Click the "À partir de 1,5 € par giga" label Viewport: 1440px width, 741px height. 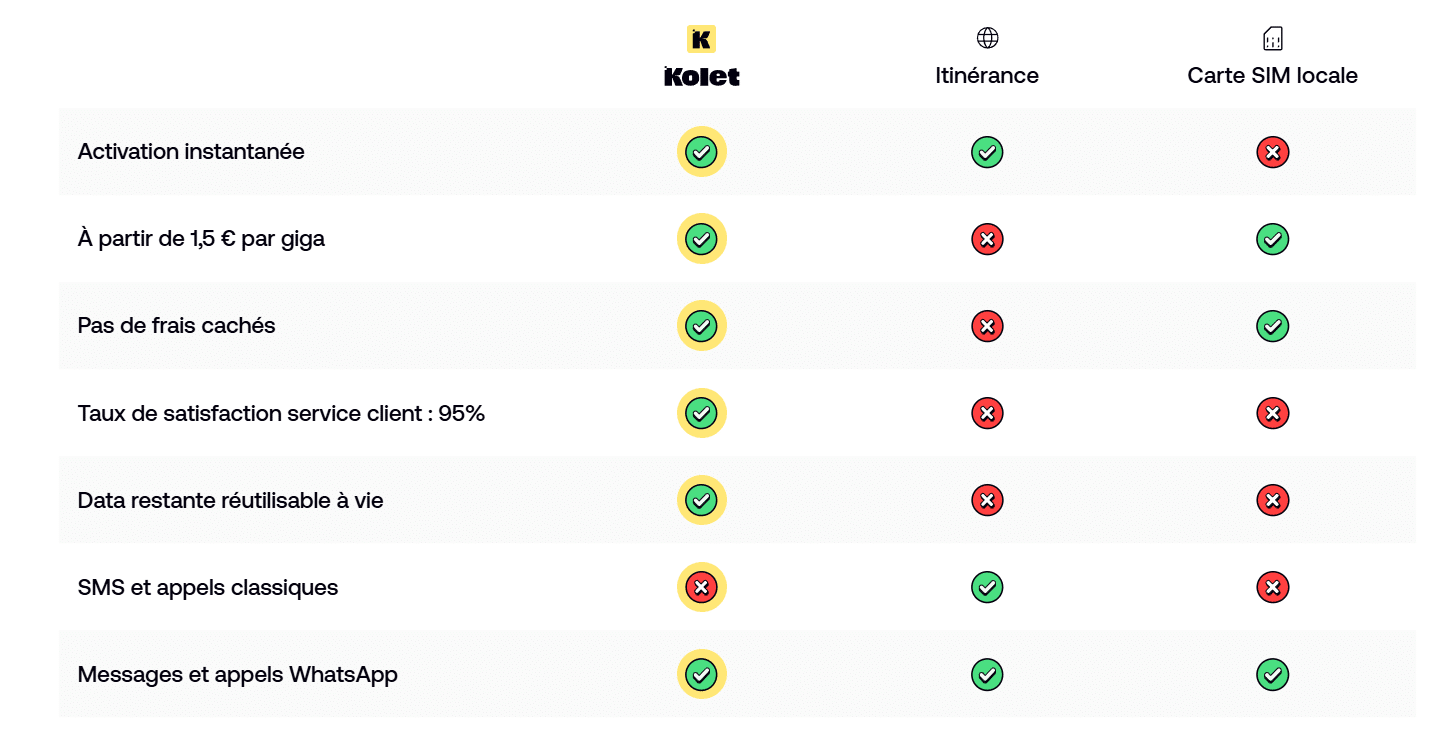coord(201,239)
